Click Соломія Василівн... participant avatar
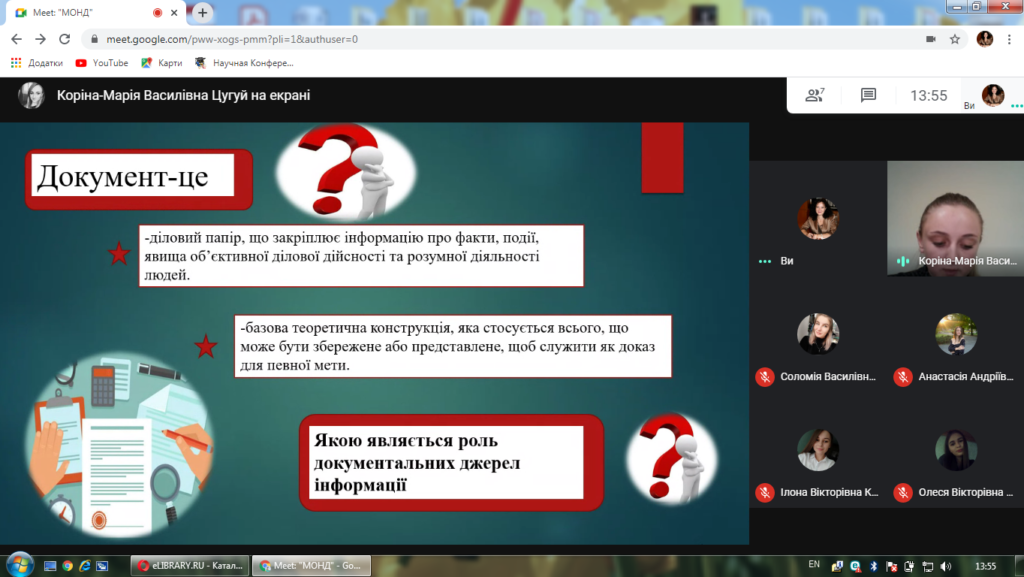The width and height of the screenshot is (1024, 577). (x=818, y=334)
